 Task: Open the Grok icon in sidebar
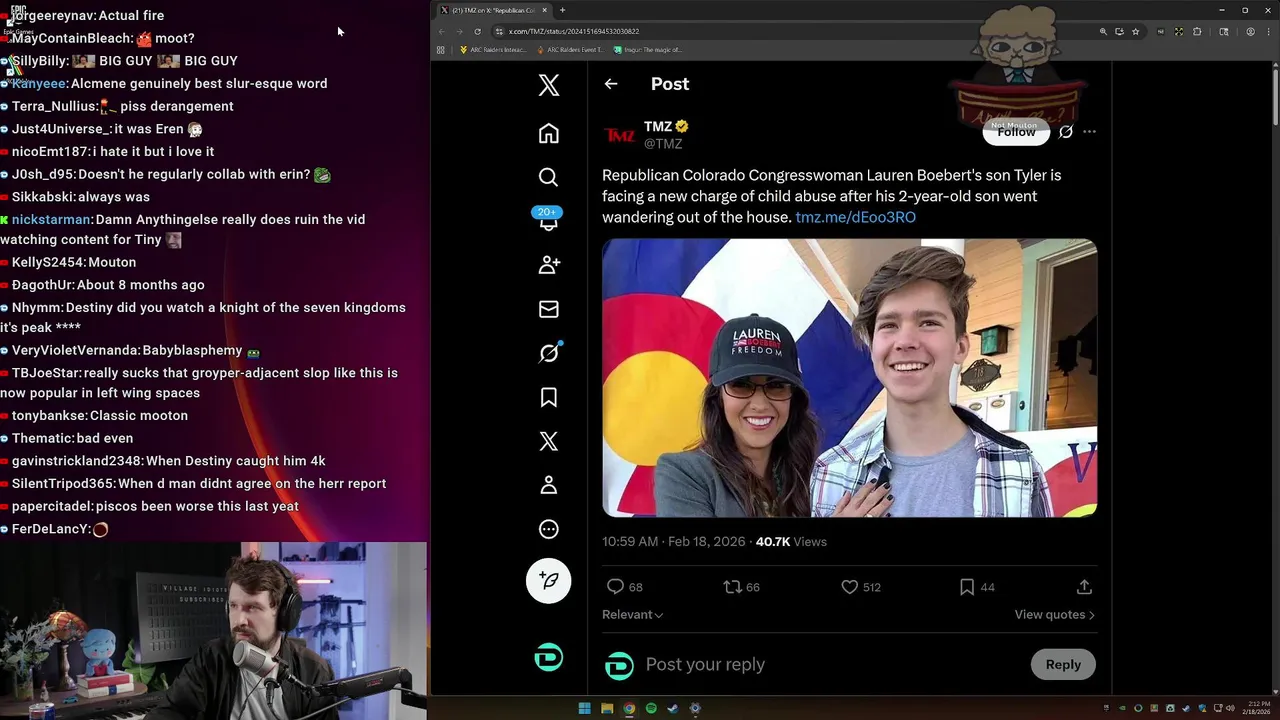(548, 353)
